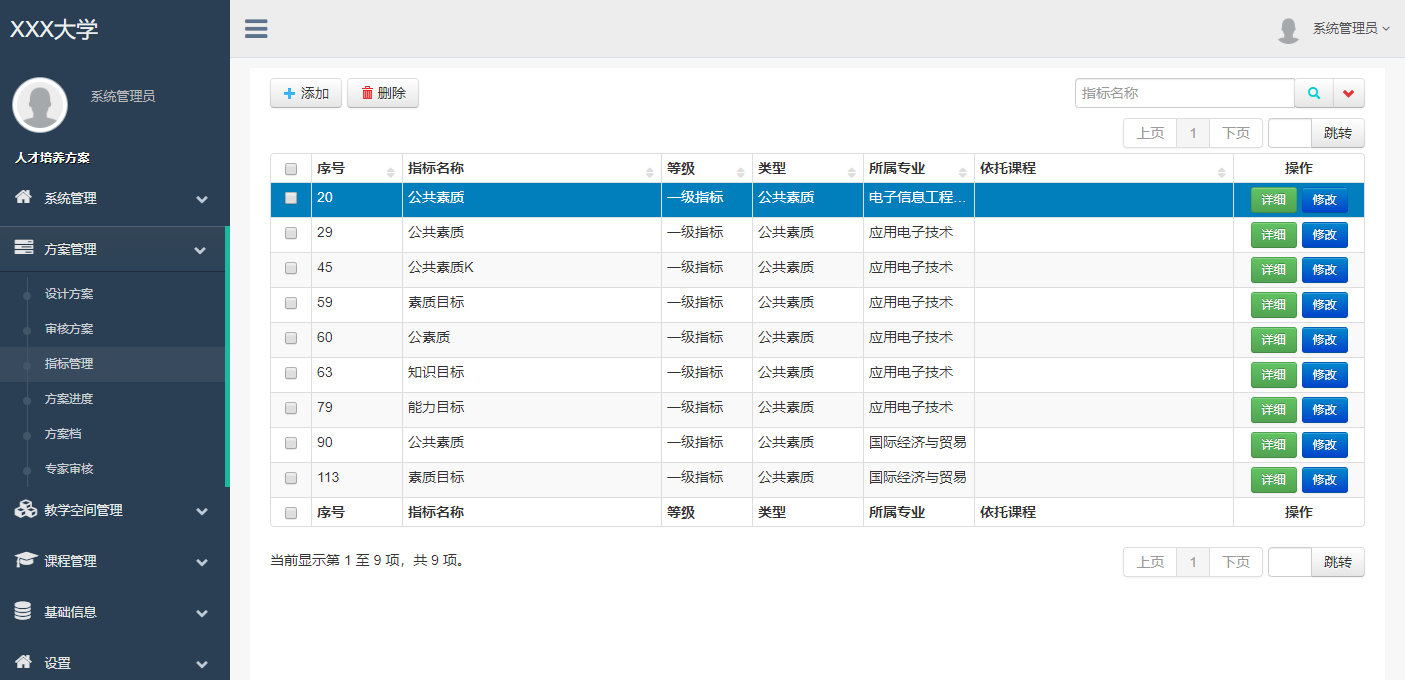1405x680 pixels.
Task: Open 方案档 in sidebar submenu
Action: coord(62,434)
